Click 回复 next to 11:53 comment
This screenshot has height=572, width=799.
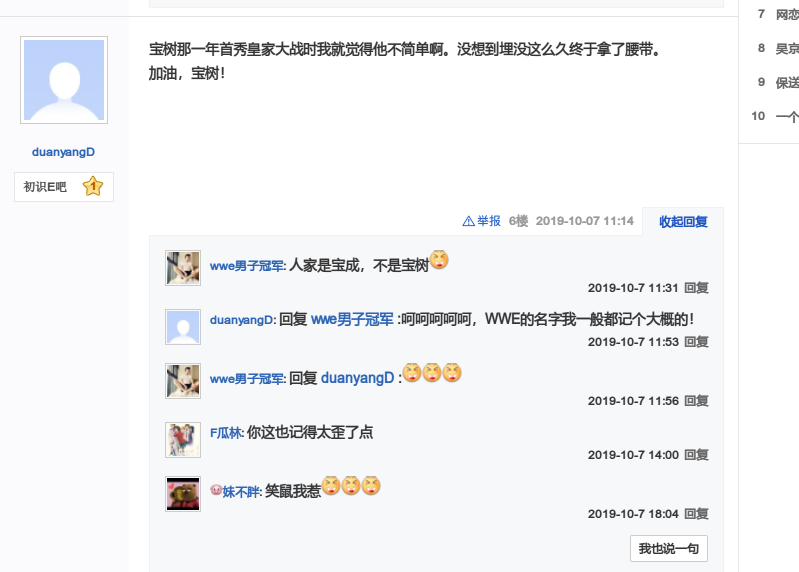[696, 342]
